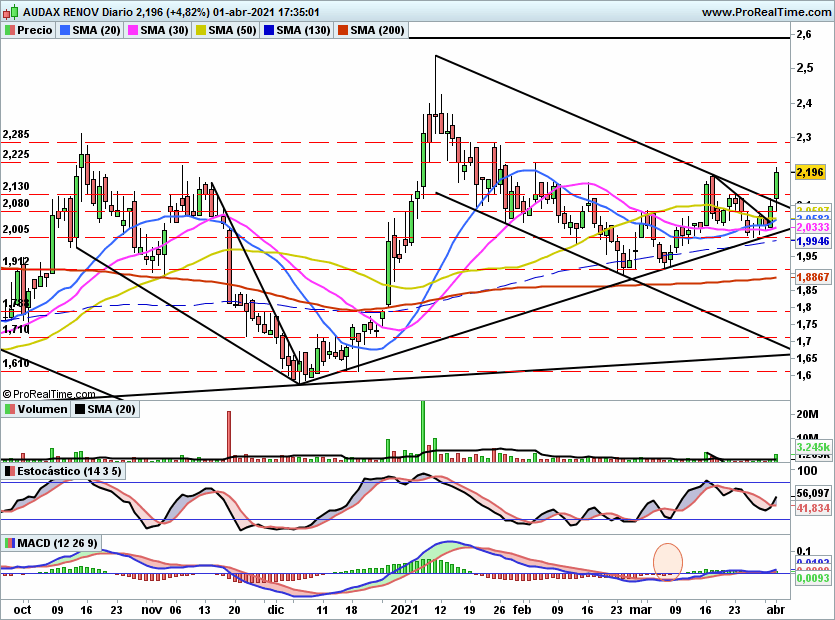Click the Volumen panel icon
Viewport: 835px width, 620px height.
click(10, 409)
